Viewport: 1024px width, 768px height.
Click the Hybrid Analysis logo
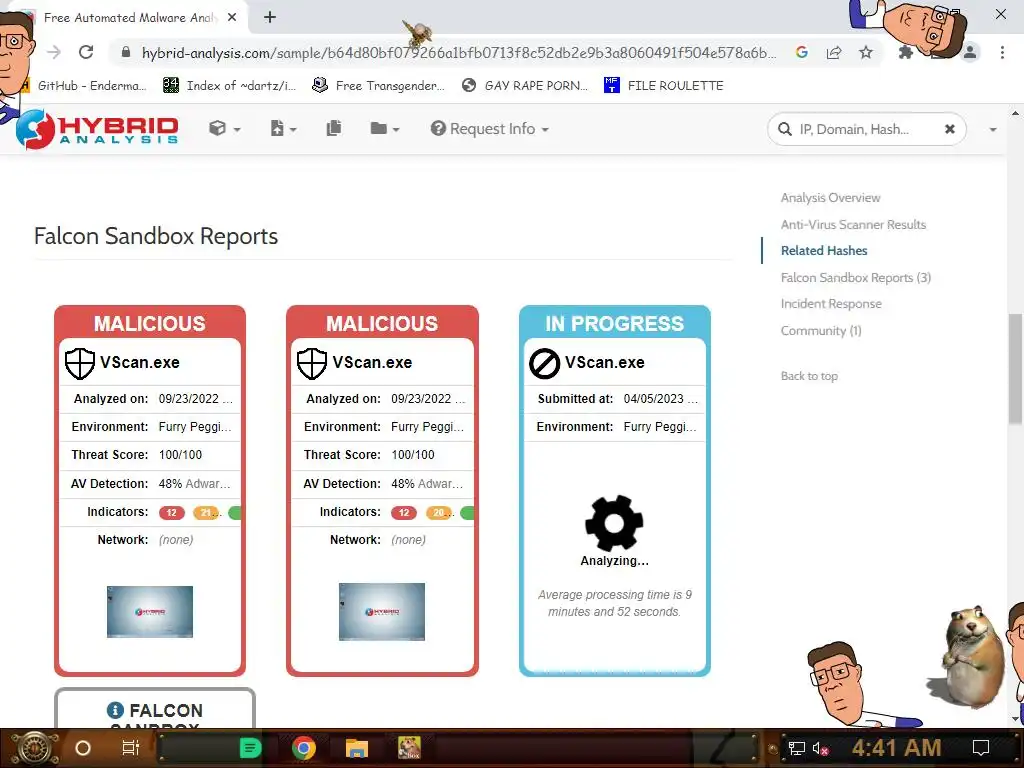(x=97, y=129)
